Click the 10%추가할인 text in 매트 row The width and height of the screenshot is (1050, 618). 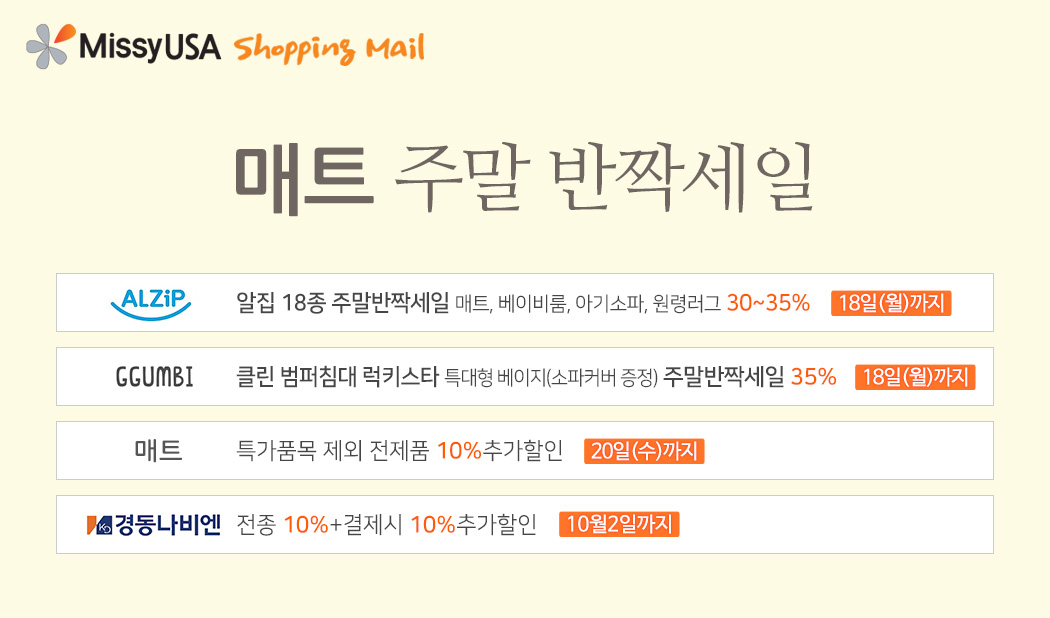pyautogui.click(x=500, y=451)
